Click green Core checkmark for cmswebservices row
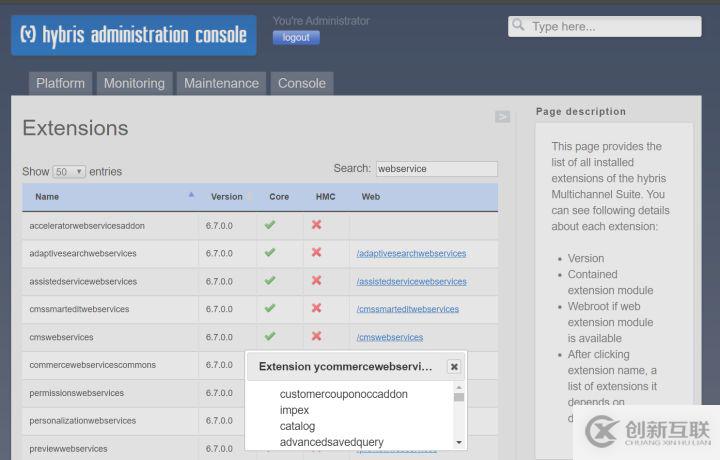This screenshot has width=720, height=460. 270,337
